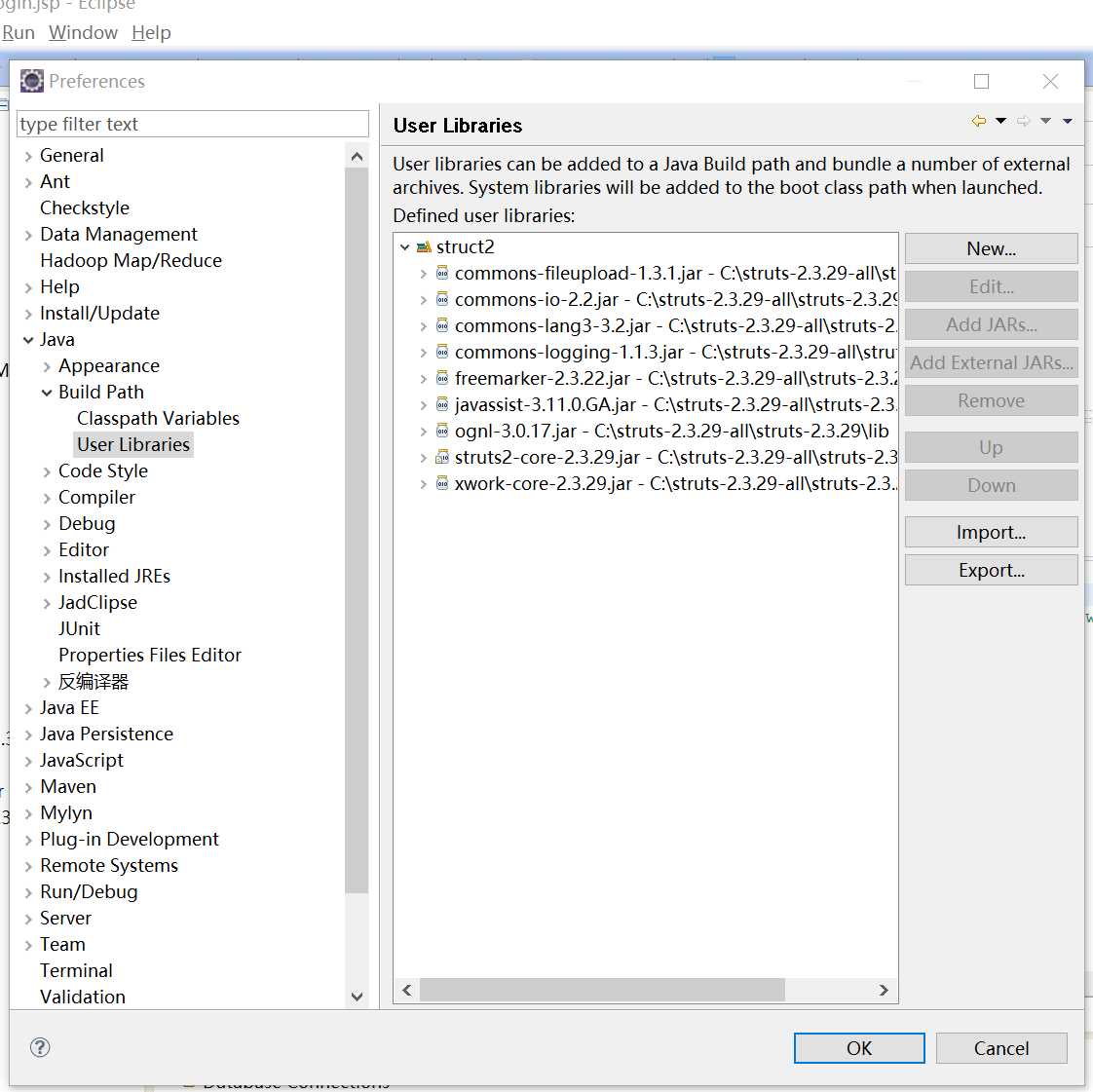Open the Window menu

(83, 33)
